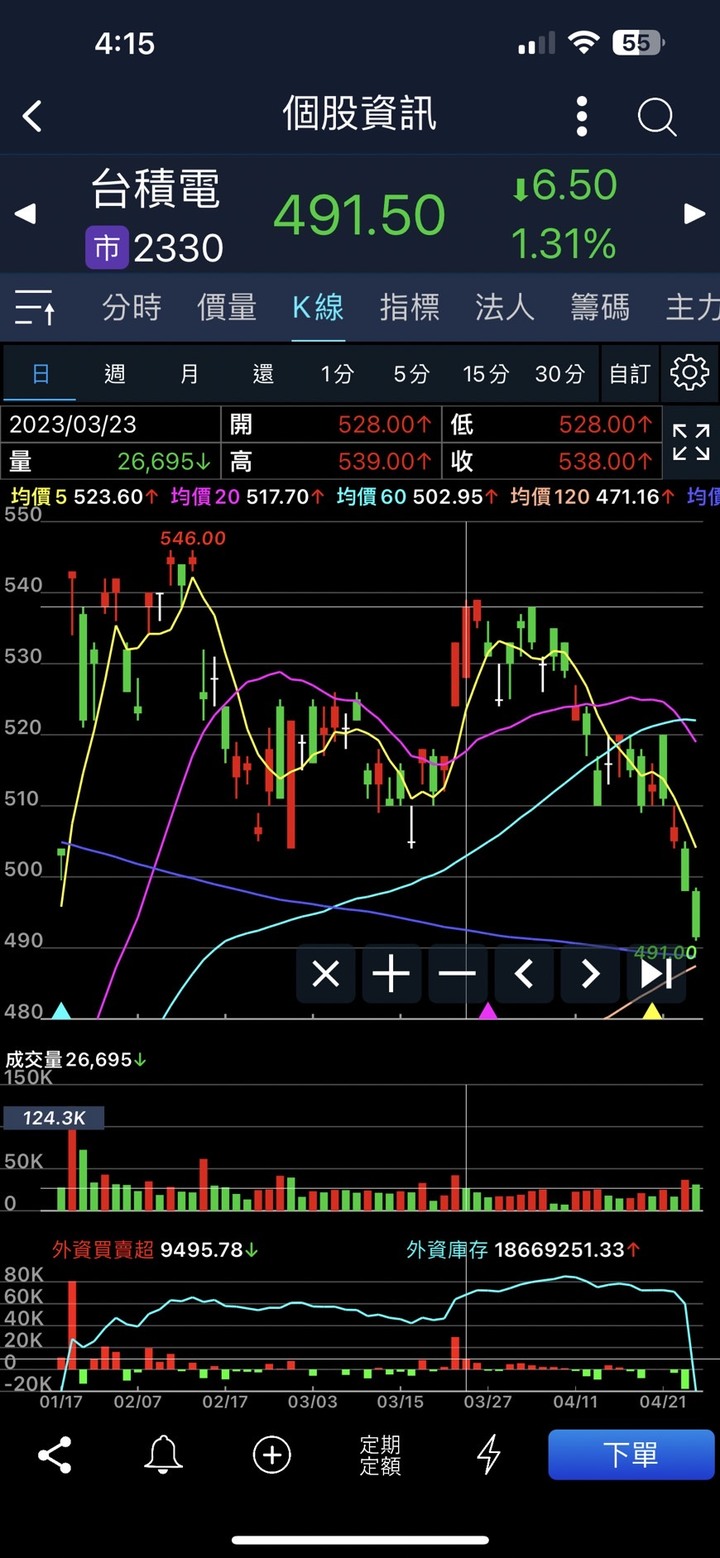Tap the 546.00 high price label

193,538
